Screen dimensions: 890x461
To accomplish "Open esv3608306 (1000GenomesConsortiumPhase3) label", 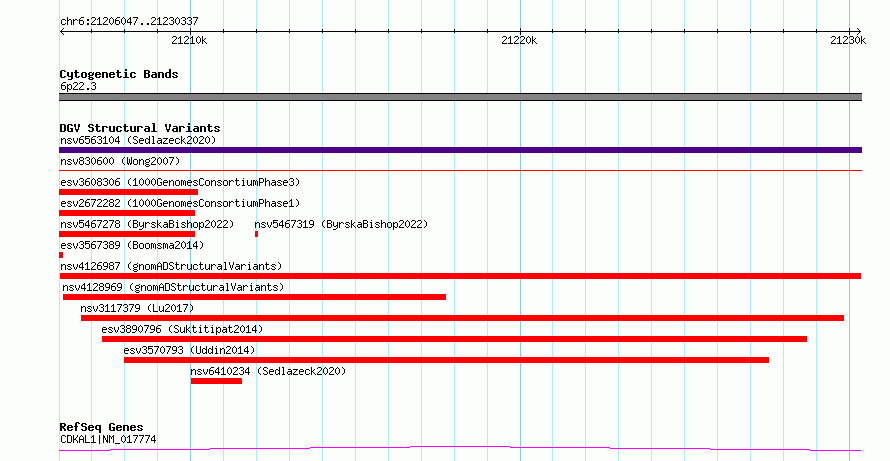I will click(x=180, y=182).
